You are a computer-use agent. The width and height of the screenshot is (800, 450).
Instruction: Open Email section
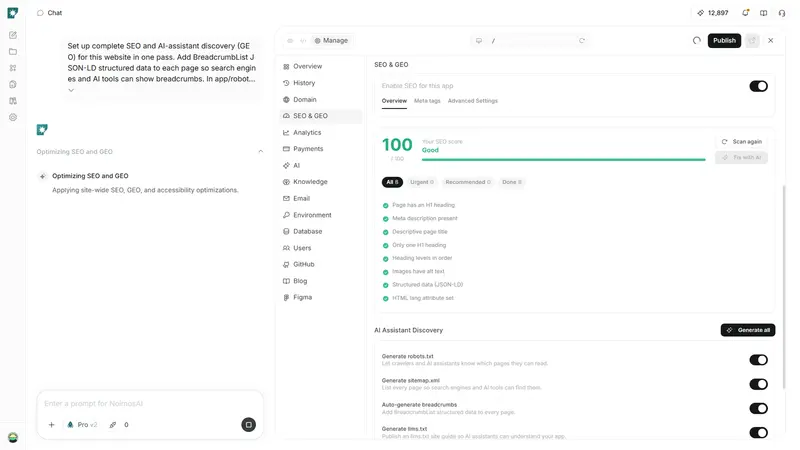320,198
